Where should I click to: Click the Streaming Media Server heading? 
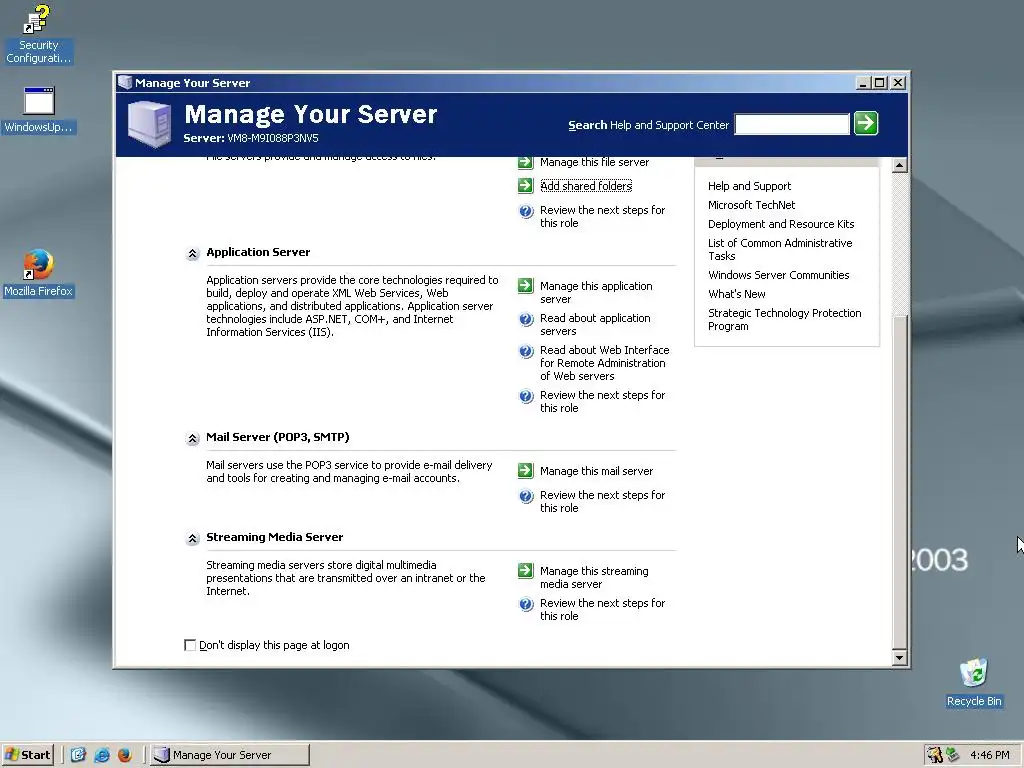tap(274, 537)
